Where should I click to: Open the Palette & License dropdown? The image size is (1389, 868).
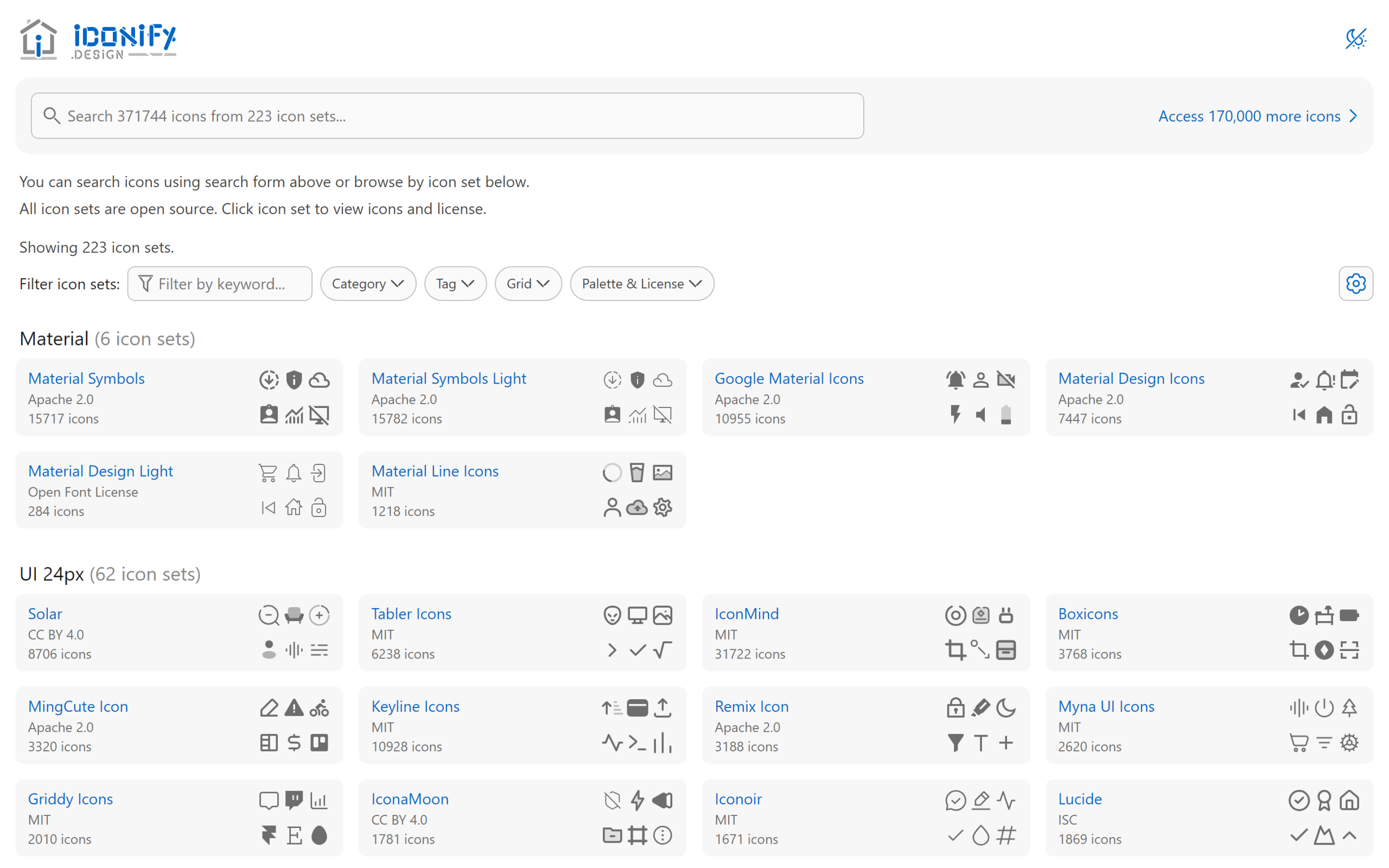point(642,284)
